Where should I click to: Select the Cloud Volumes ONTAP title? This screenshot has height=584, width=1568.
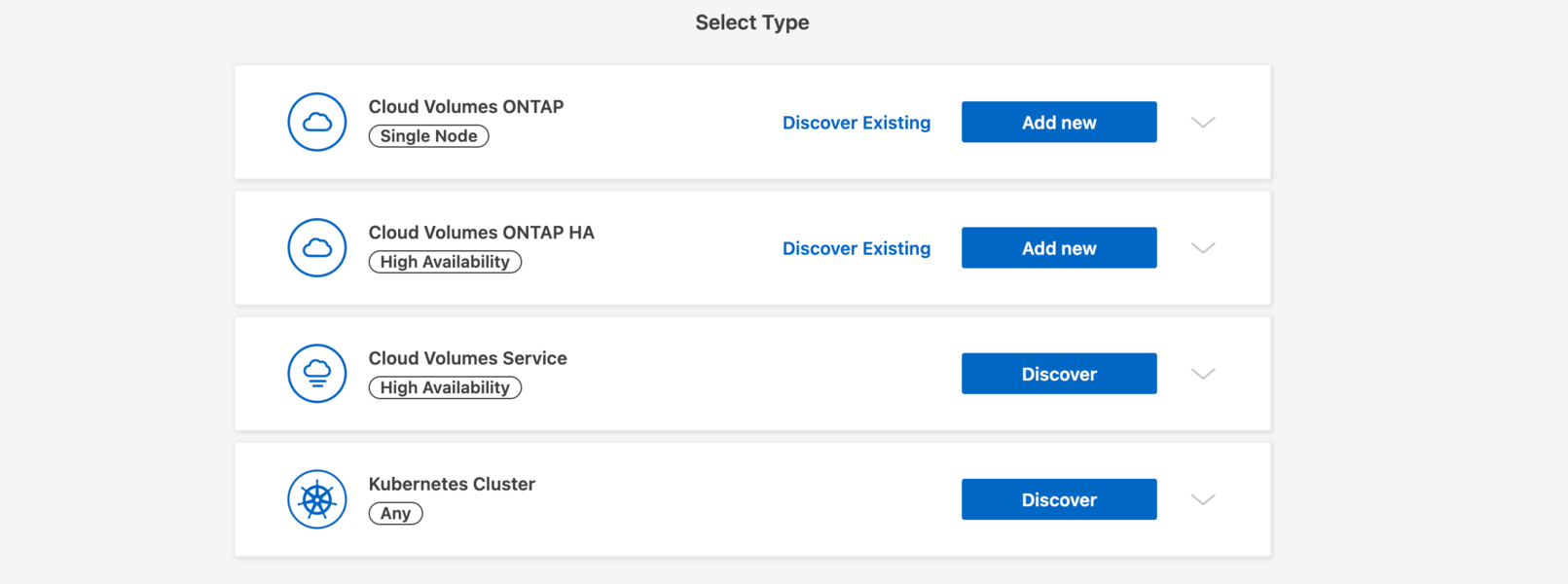(x=466, y=107)
